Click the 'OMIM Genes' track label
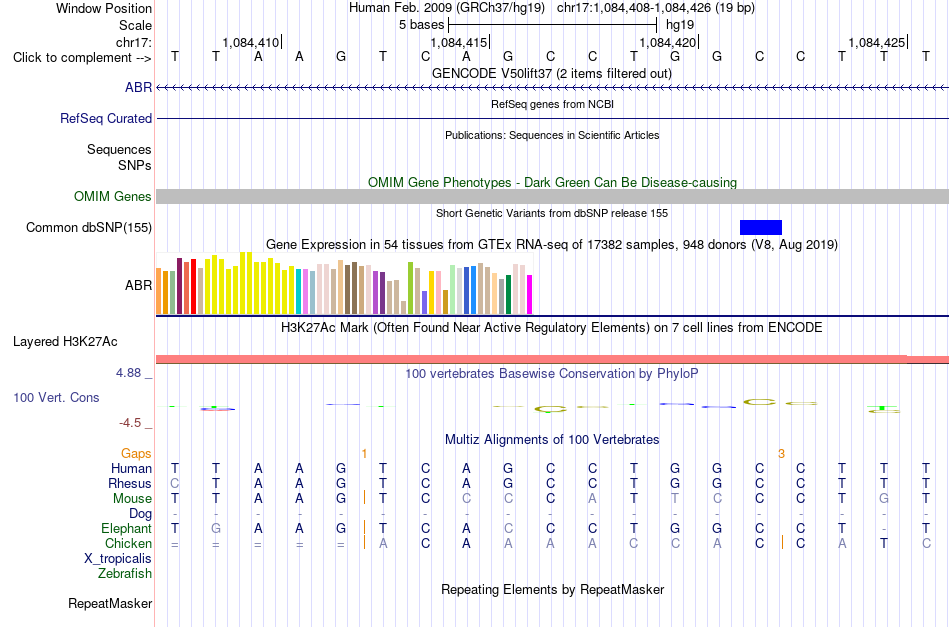950x627 pixels. (x=113, y=196)
